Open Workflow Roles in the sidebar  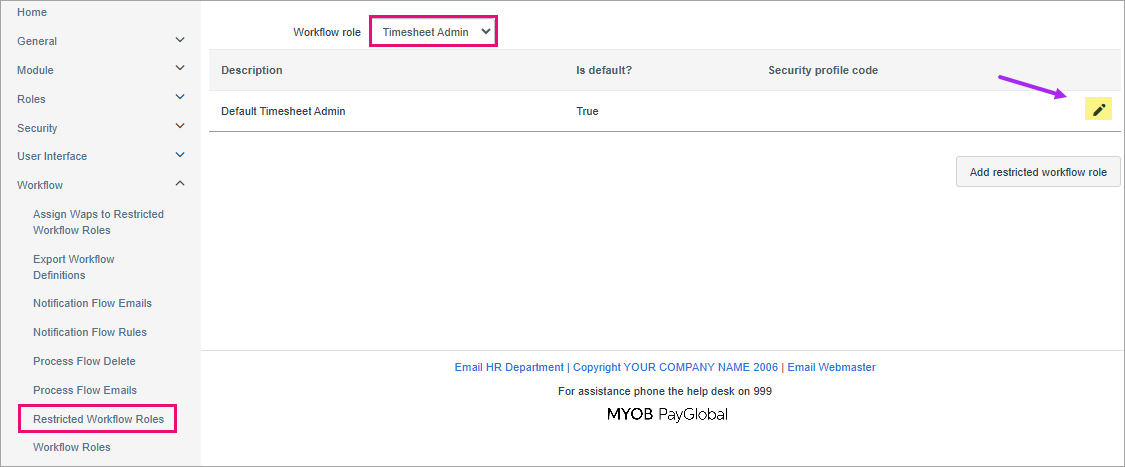click(72, 447)
